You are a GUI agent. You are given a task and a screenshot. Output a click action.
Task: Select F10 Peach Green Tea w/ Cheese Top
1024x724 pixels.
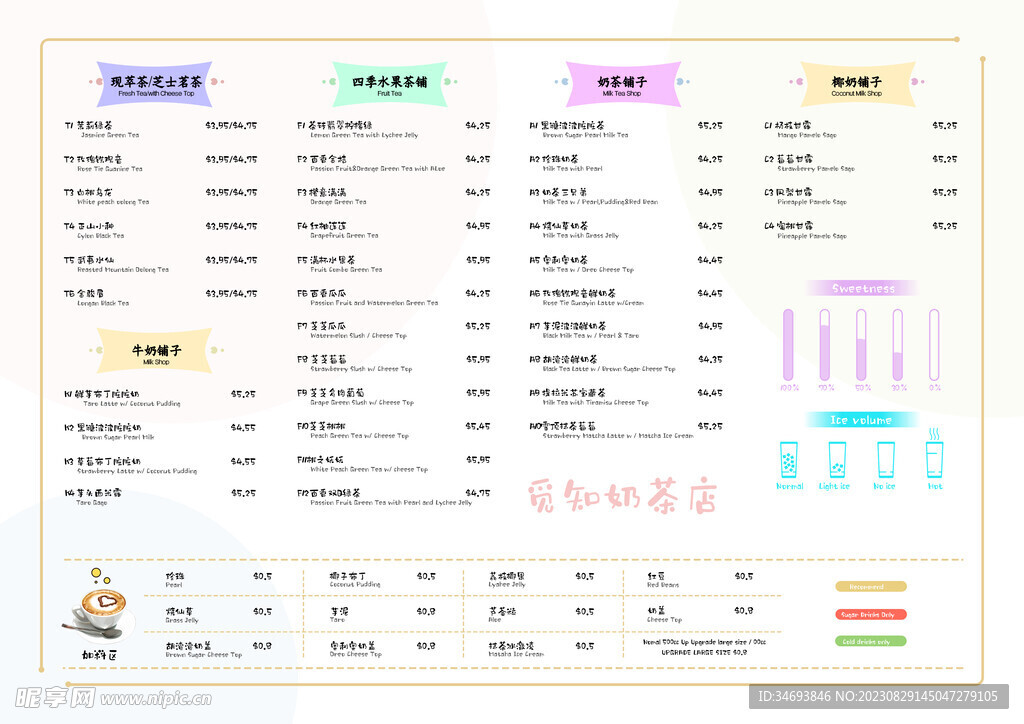393,430
